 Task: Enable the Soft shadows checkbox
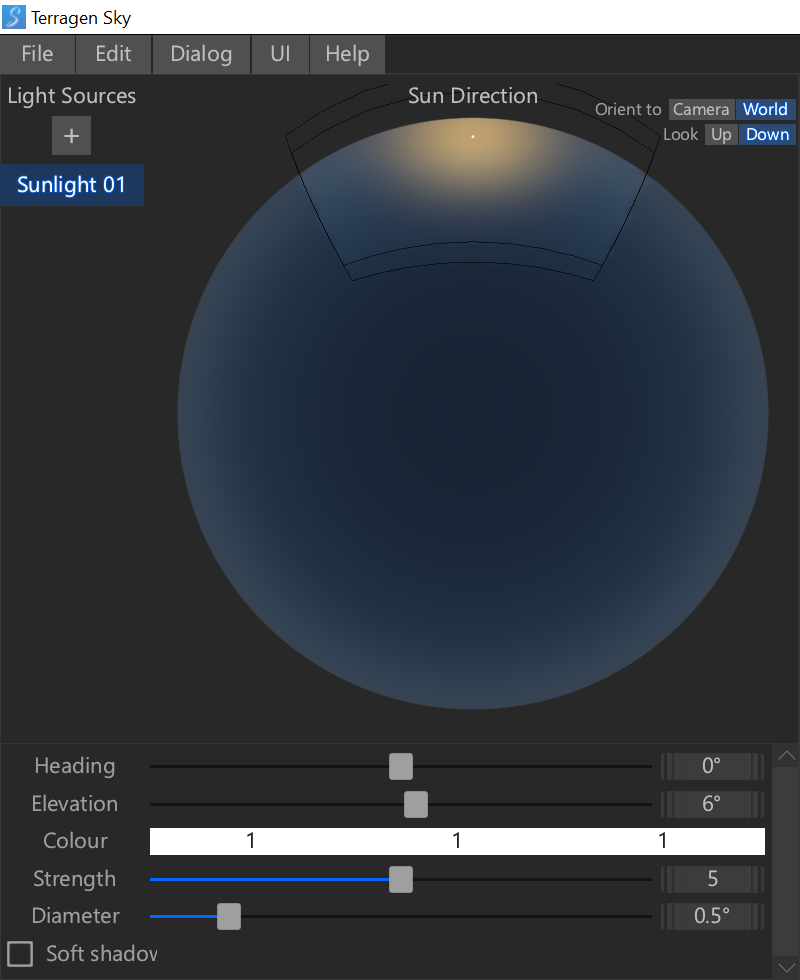[x=20, y=953]
